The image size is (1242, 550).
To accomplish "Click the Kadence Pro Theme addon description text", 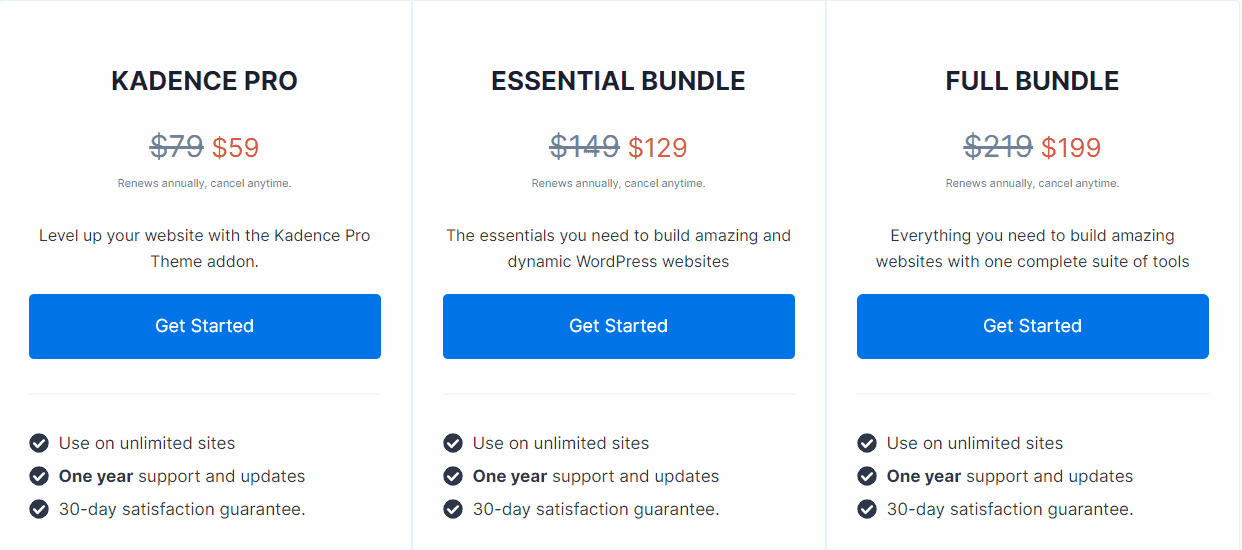I will 204,248.
